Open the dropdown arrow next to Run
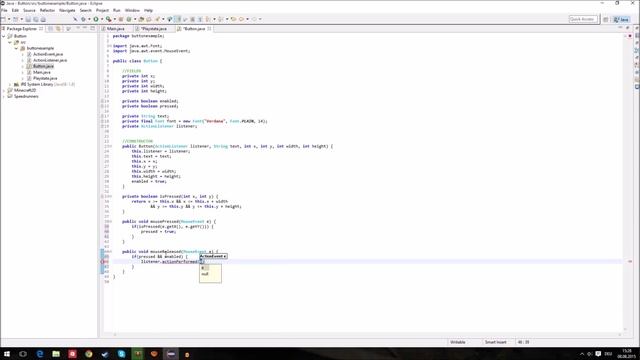Screen dimensions: 640x360 click(x=101, y=19)
